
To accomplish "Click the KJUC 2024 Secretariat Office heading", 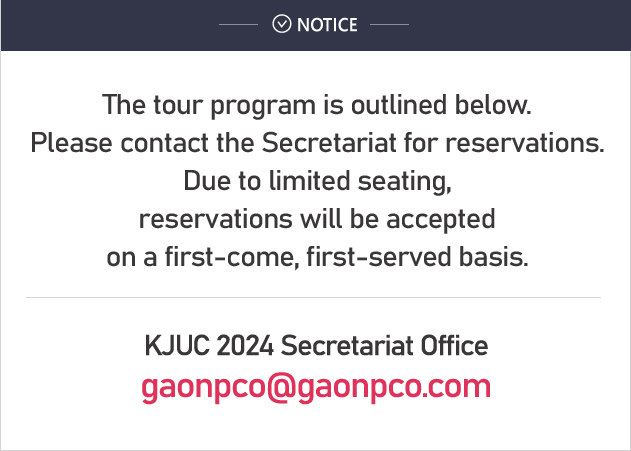I will pos(316,346).
